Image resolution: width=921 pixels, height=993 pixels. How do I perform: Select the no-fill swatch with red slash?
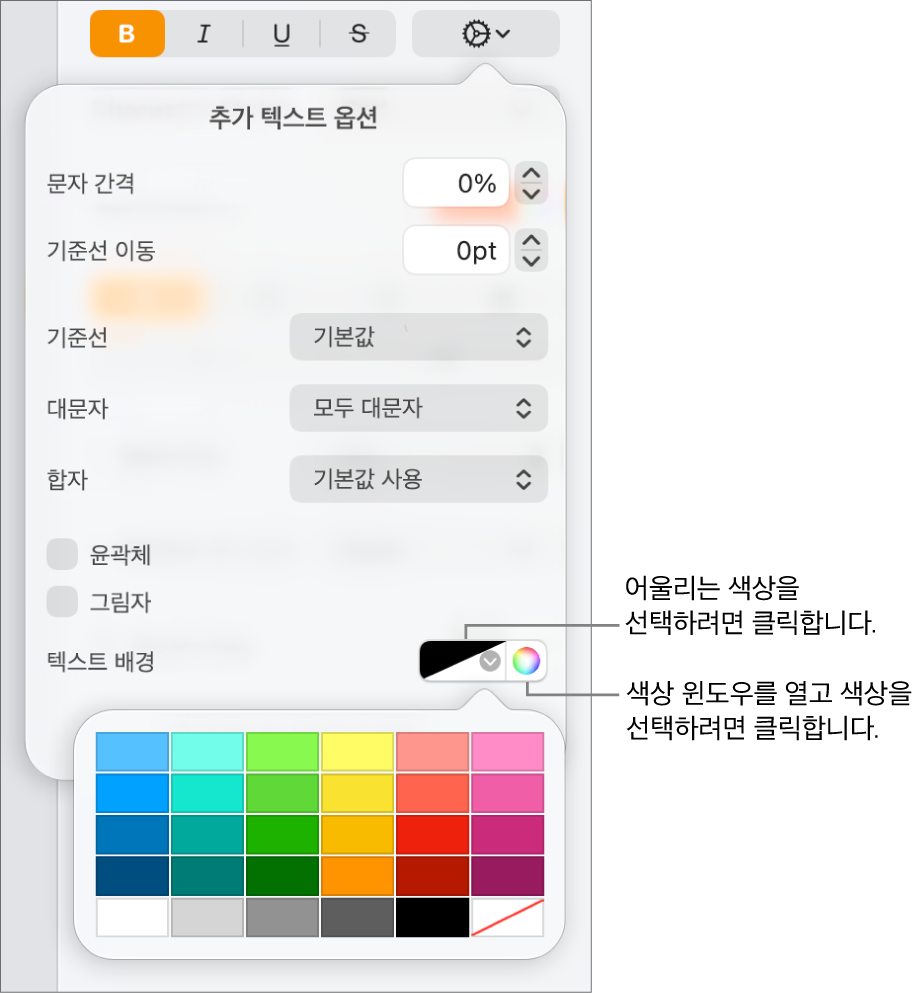click(x=507, y=917)
